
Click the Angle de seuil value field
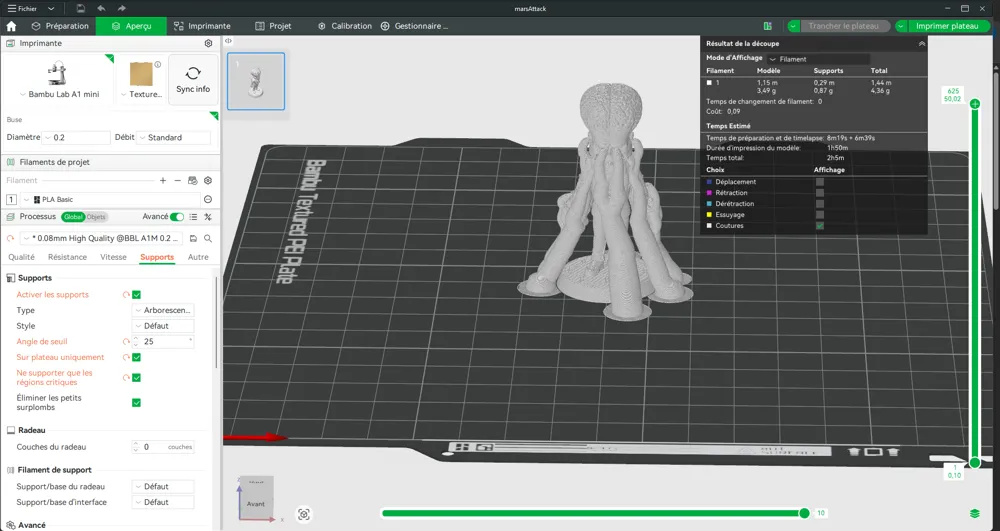click(163, 342)
